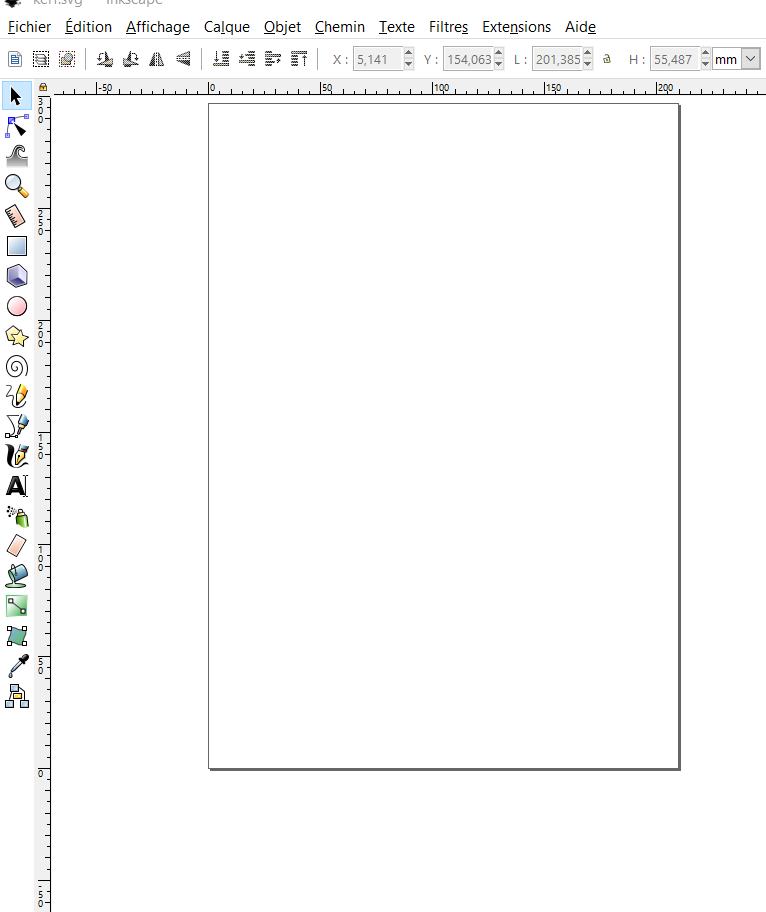Open the Édition menu
Screen dimensions: 766x912
pyautogui.click(x=88, y=27)
